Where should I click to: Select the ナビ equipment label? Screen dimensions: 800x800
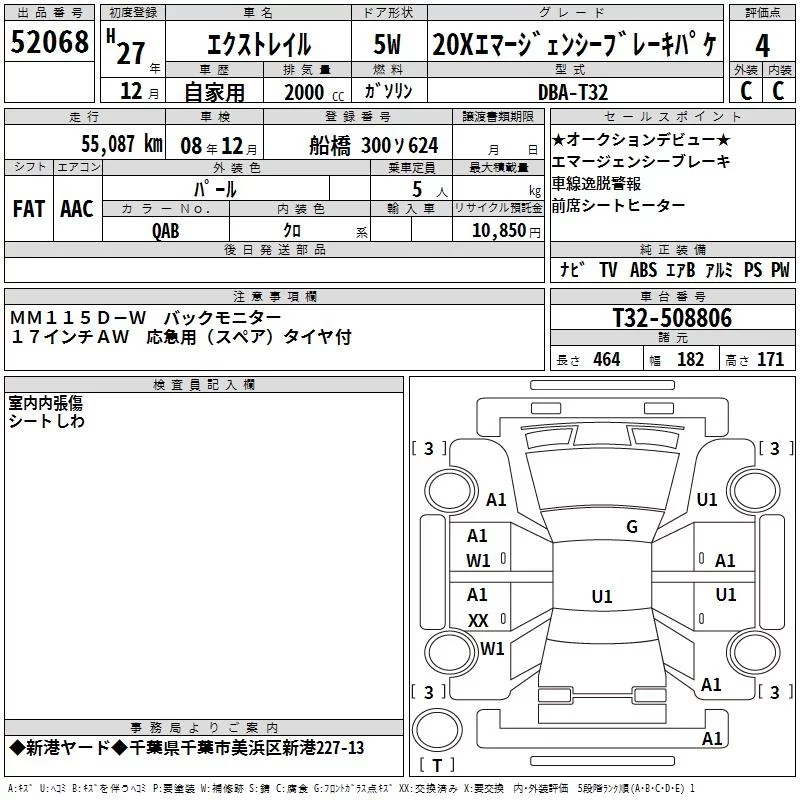coord(572,270)
